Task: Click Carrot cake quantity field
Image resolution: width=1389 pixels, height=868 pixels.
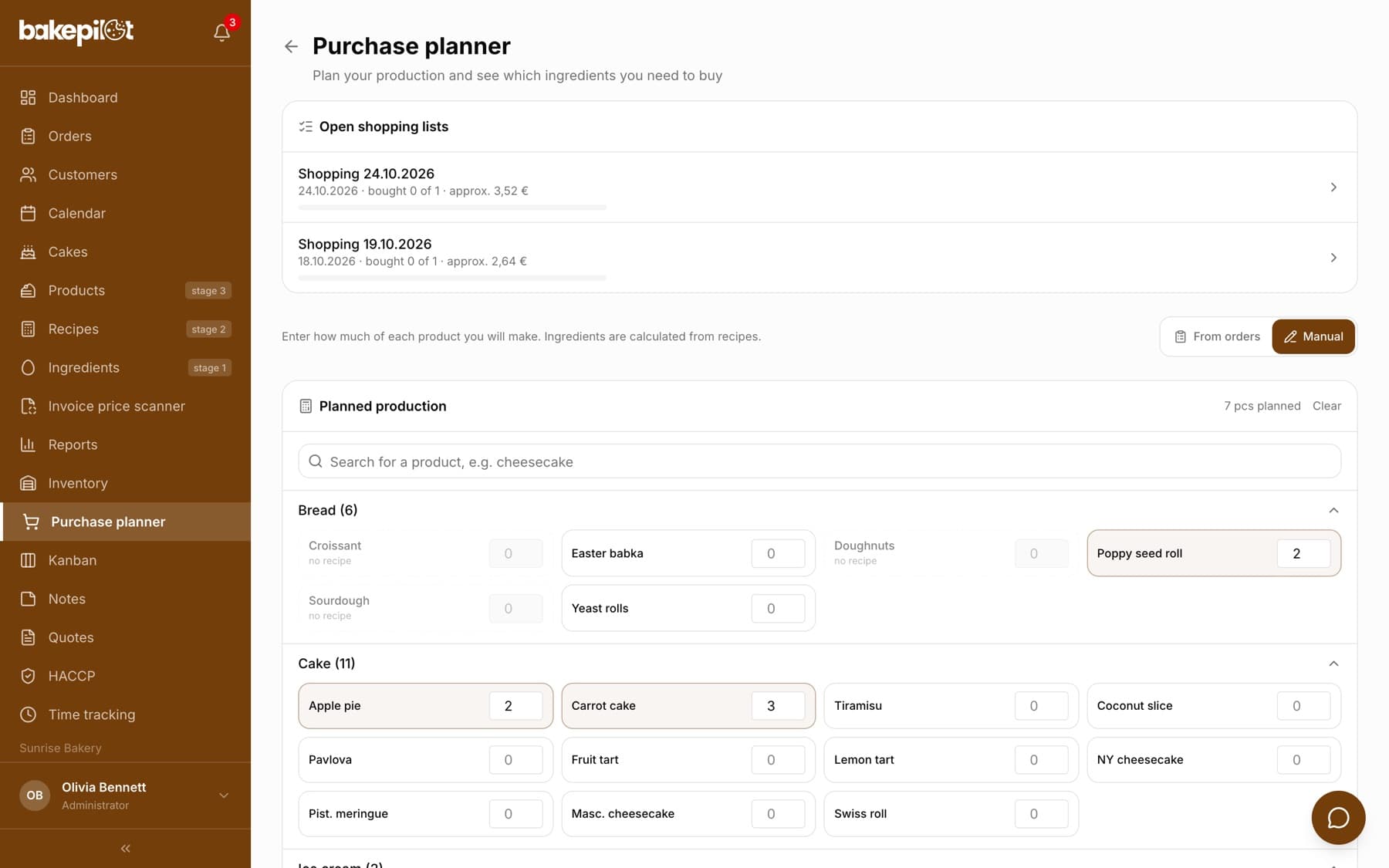Action: (778, 706)
